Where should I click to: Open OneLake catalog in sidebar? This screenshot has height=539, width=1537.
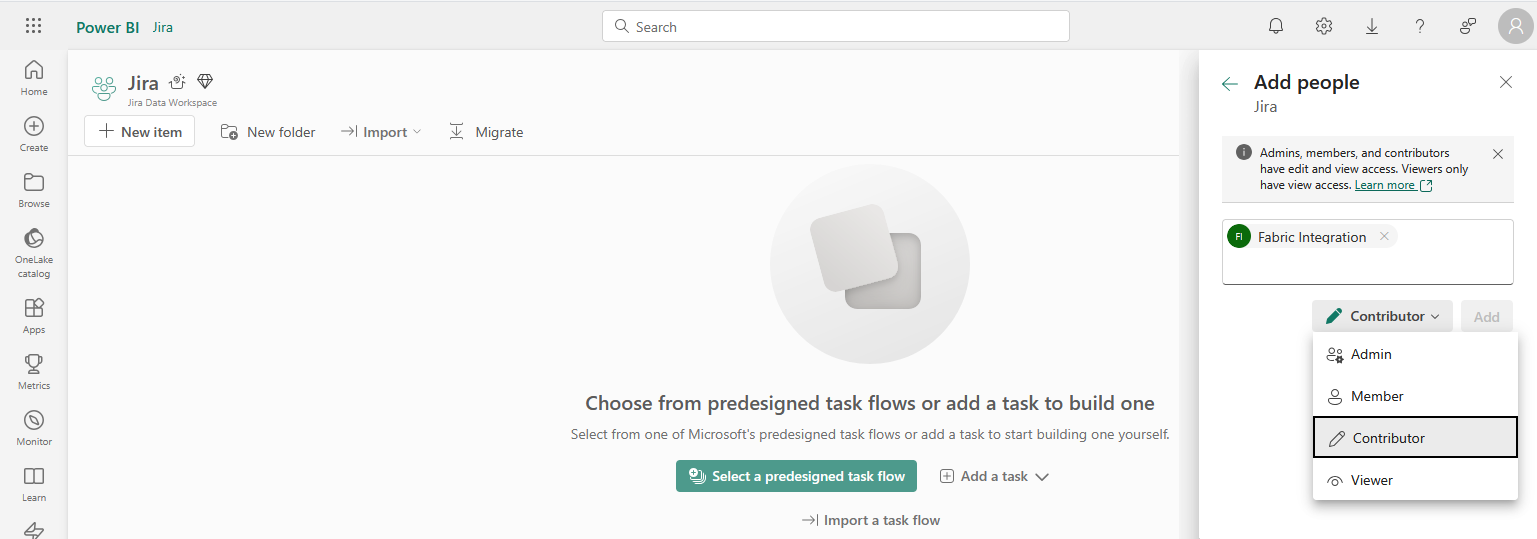(x=33, y=252)
